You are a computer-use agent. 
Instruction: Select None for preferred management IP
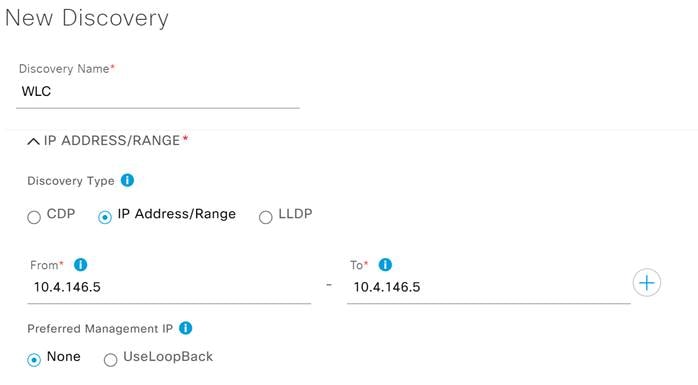[x=34, y=360]
